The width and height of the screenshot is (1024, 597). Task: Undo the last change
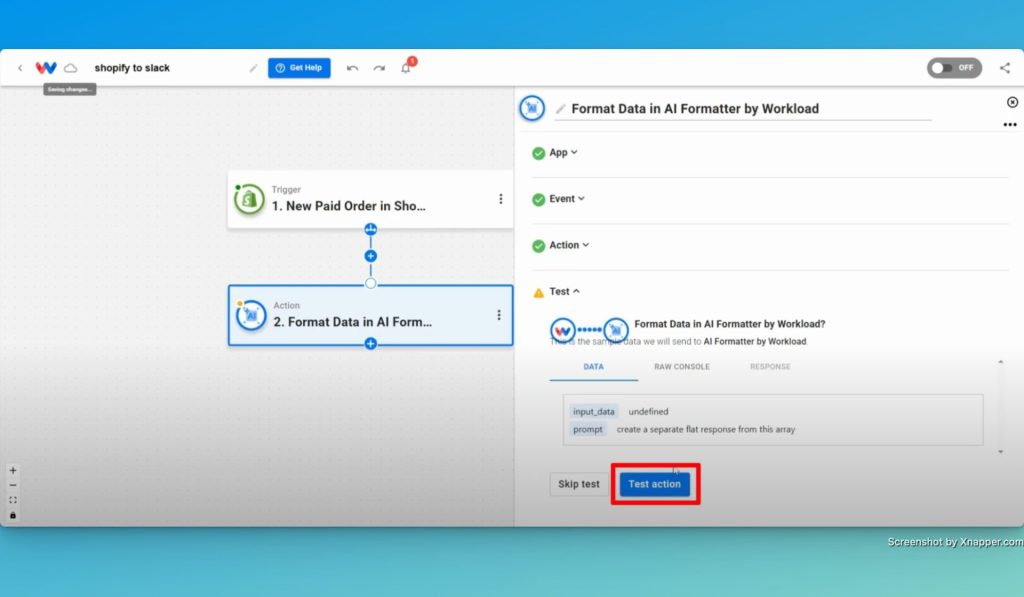[x=353, y=68]
